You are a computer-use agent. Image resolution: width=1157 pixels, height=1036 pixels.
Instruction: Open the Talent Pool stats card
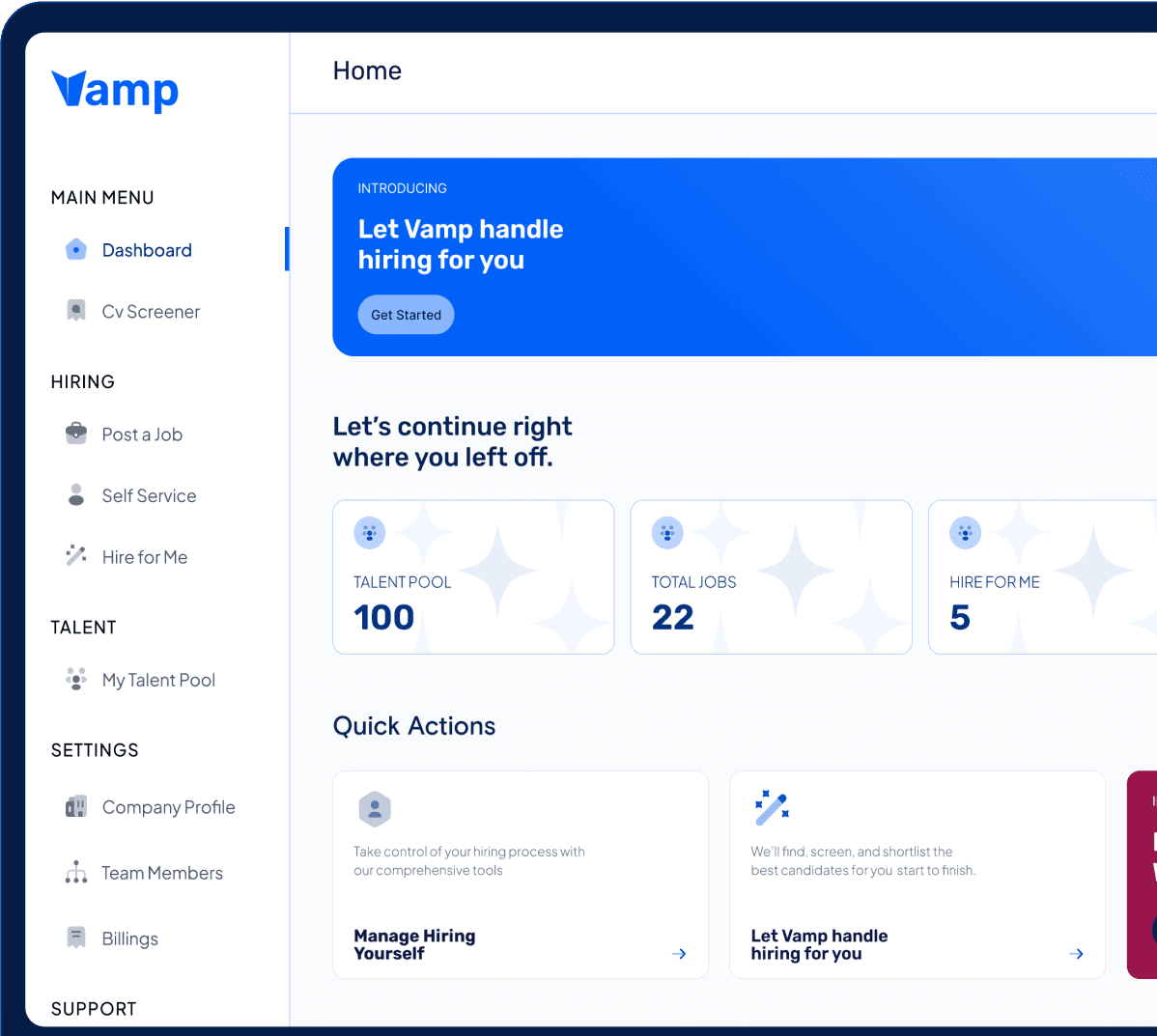coord(473,577)
